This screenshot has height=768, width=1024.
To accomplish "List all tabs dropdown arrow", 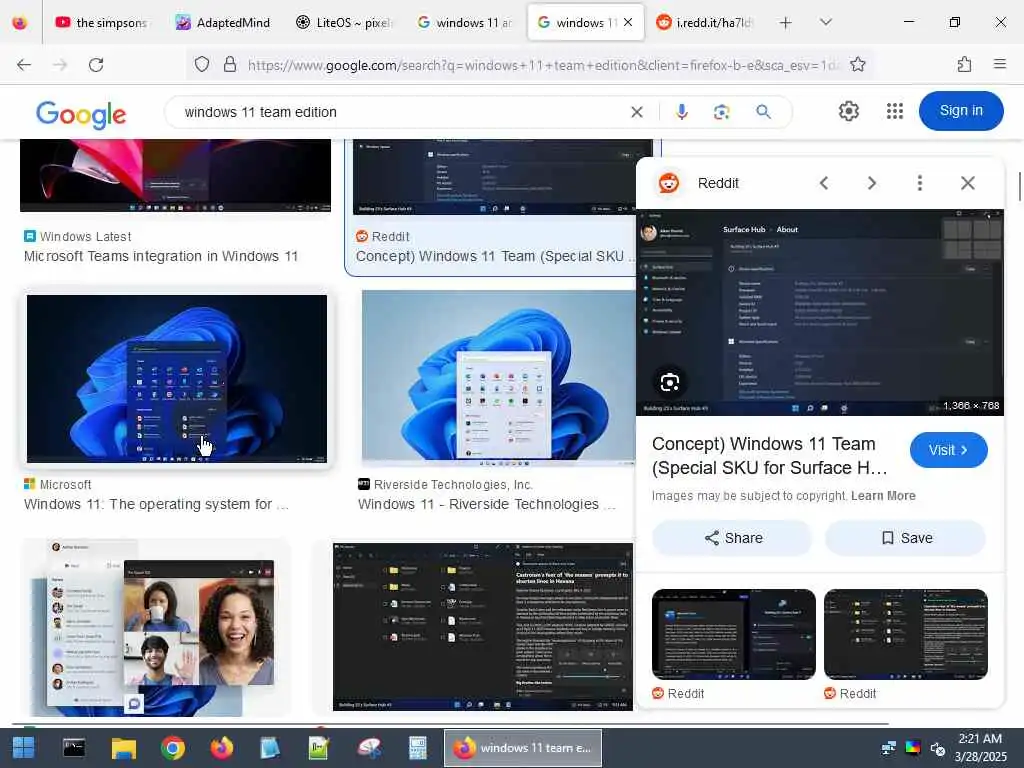I will [826, 22].
